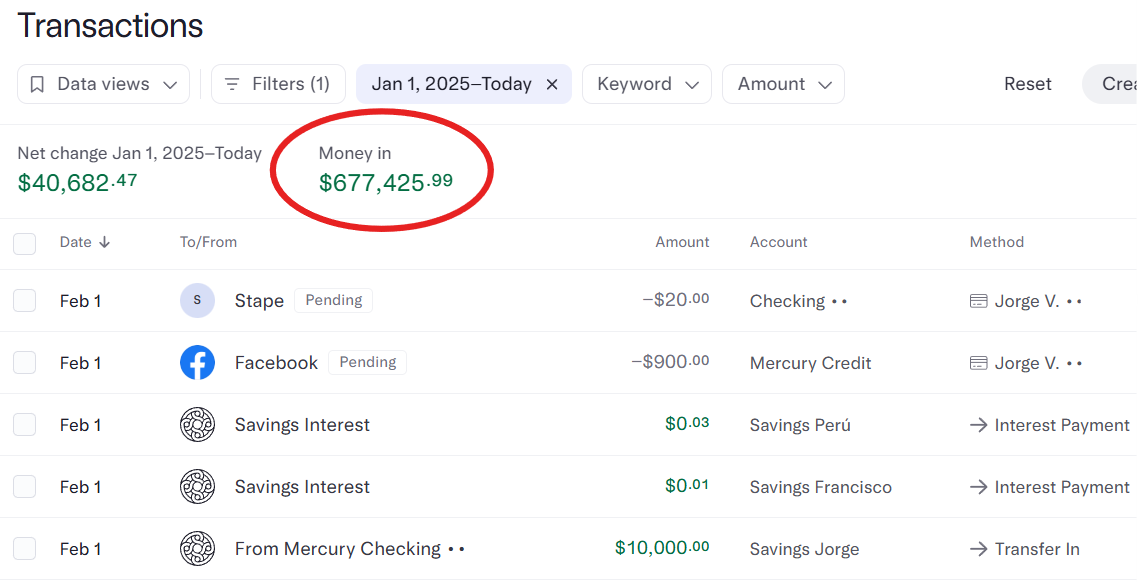
Task: Click the Mercury icon beside From Mercury Checking
Action: (x=197, y=549)
